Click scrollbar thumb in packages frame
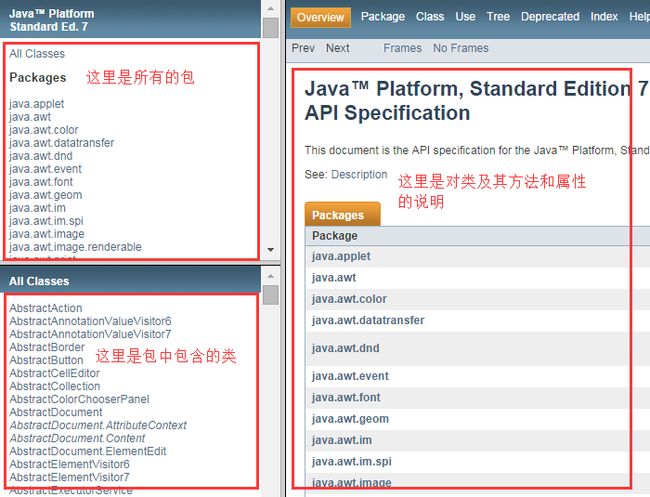This screenshot has width=650, height=497. [271, 27]
